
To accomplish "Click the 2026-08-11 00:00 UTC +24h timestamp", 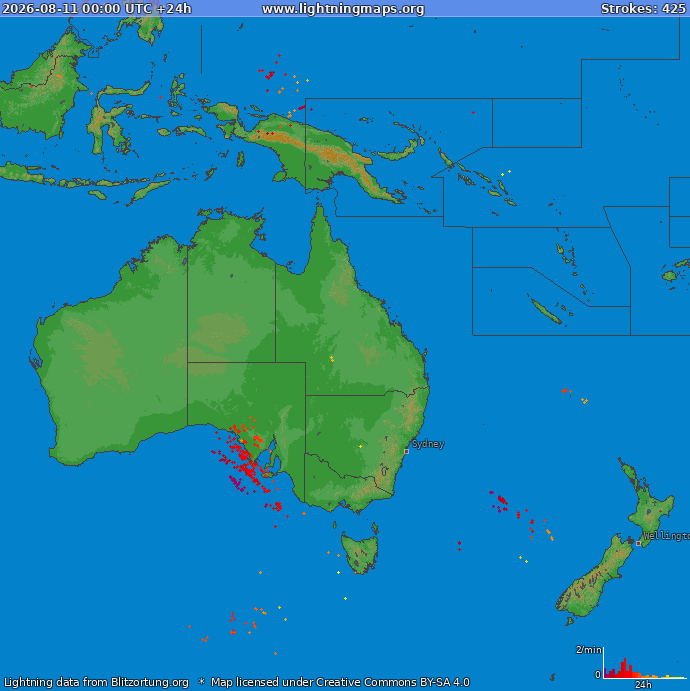I will (97, 9).
